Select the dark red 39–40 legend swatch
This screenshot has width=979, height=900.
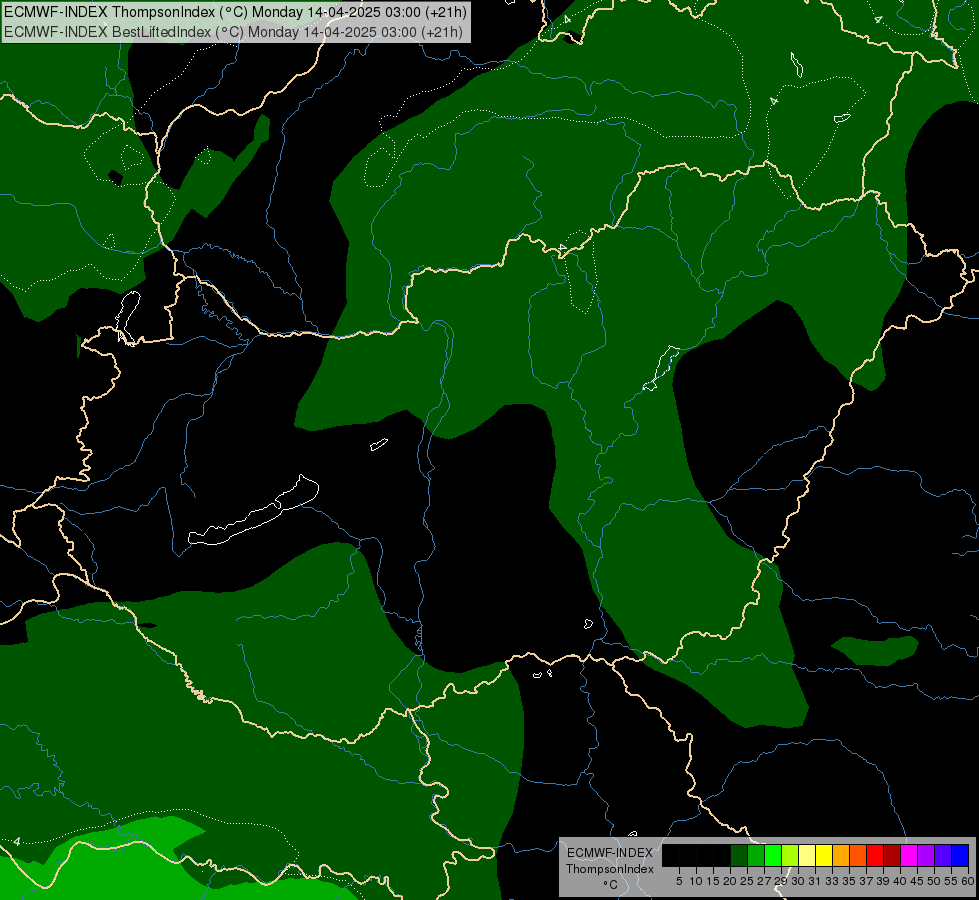click(892, 855)
